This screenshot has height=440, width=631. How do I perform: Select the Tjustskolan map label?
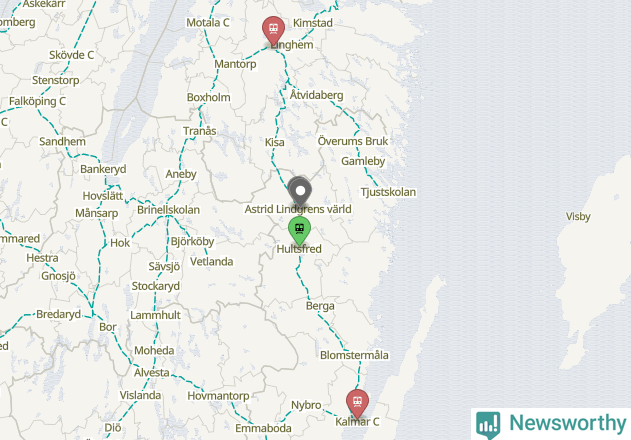pos(388,192)
